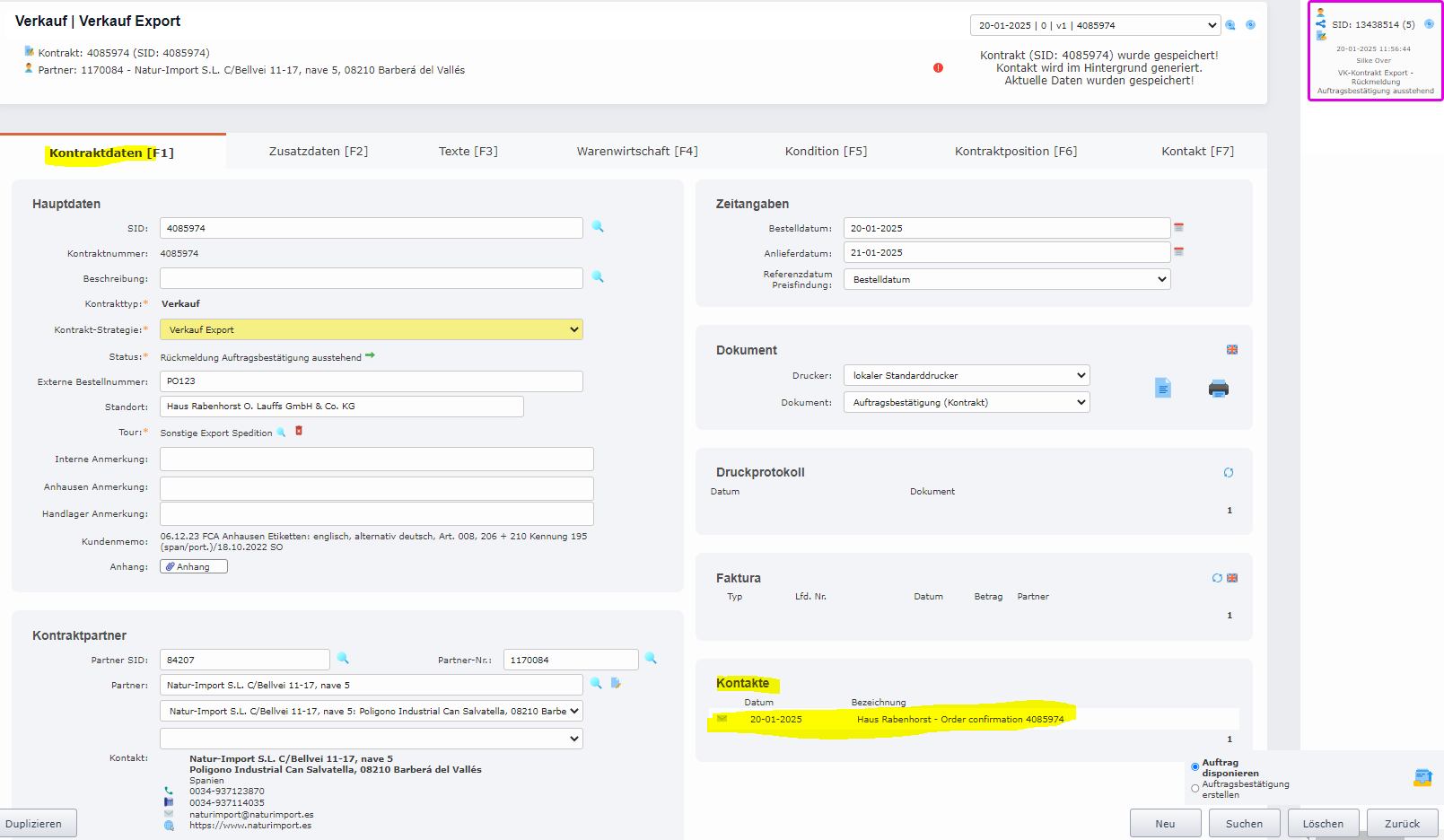Search Partner-Nr. using magnifier icon
This screenshot has width=1444, height=840.
click(651, 659)
